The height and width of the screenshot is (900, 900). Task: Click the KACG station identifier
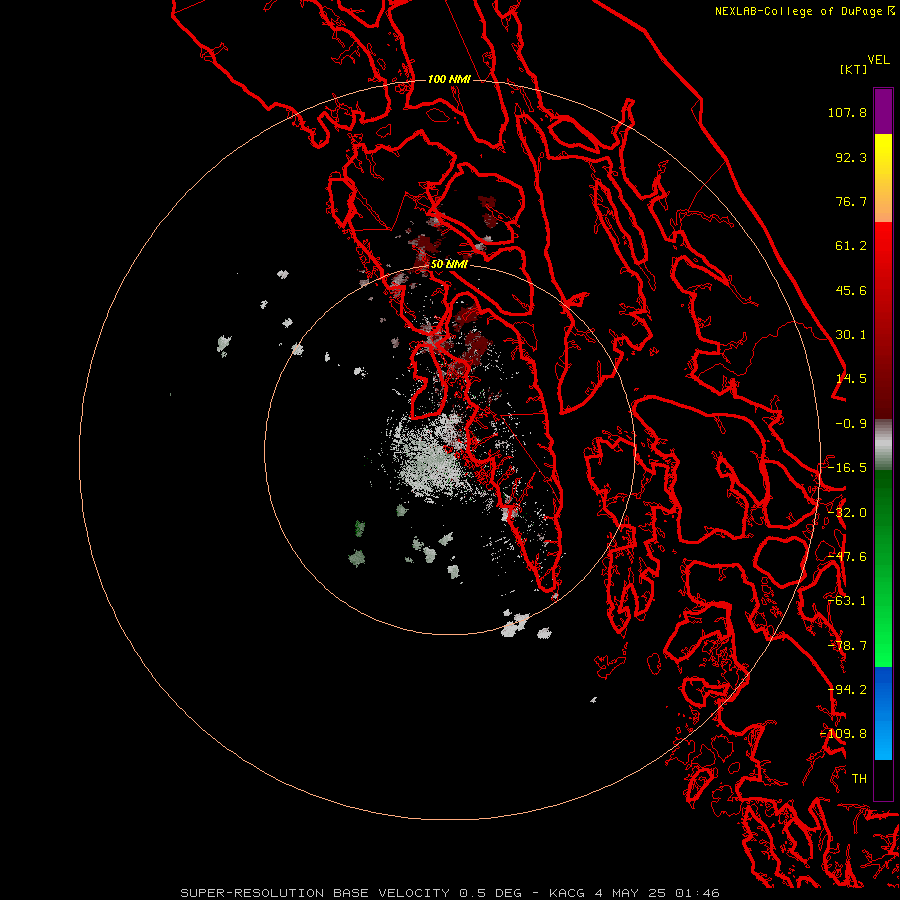point(567,893)
